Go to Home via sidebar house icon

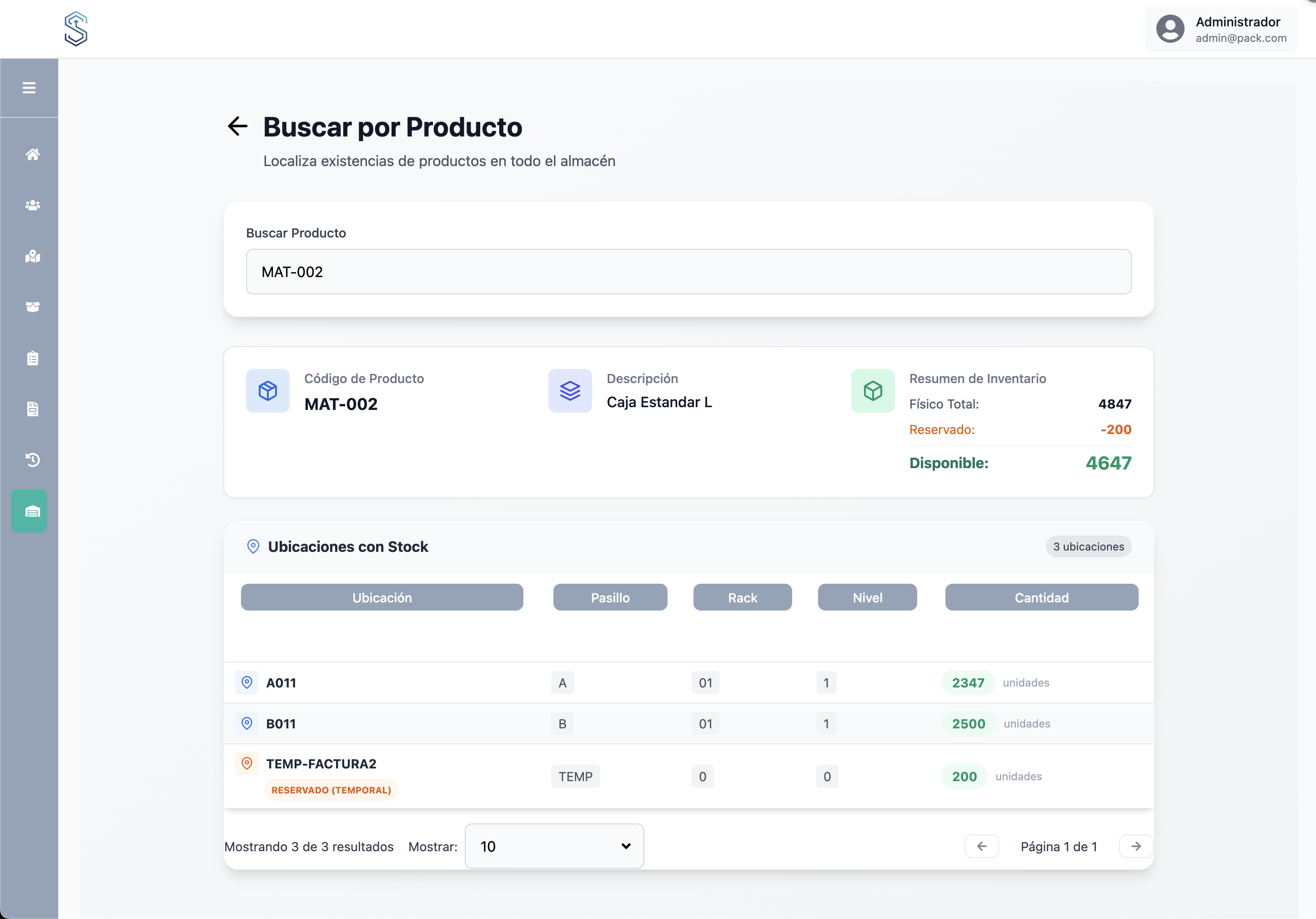[x=33, y=154]
